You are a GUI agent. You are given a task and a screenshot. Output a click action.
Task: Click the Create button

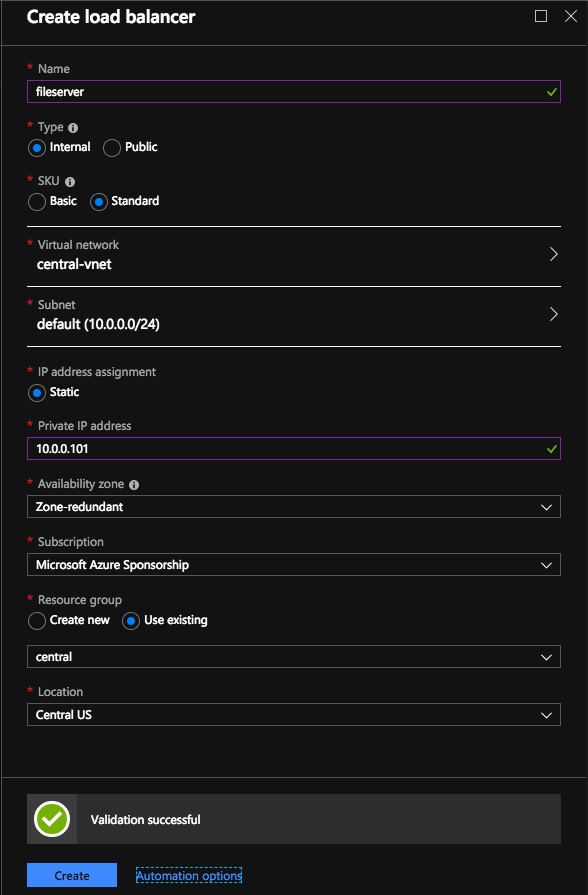71,874
